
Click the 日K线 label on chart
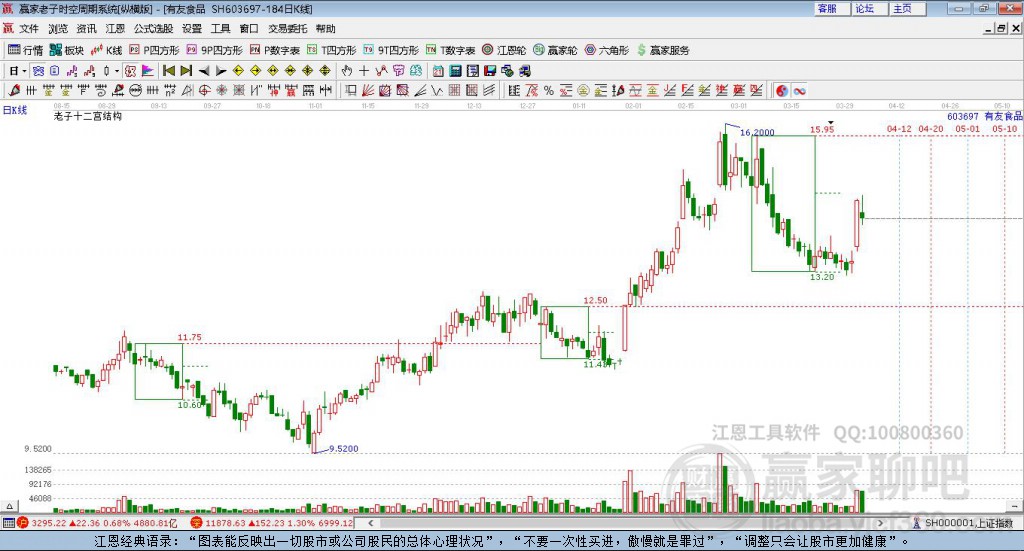click(15, 110)
